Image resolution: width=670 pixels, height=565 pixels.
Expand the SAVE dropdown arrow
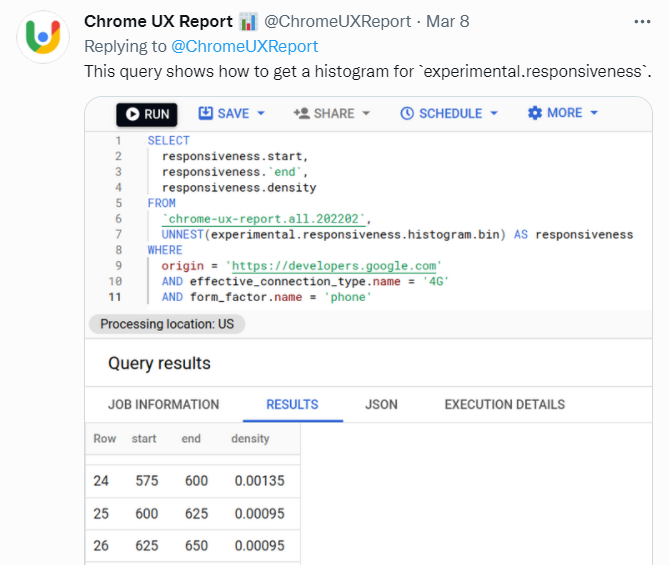tap(261, 113)
